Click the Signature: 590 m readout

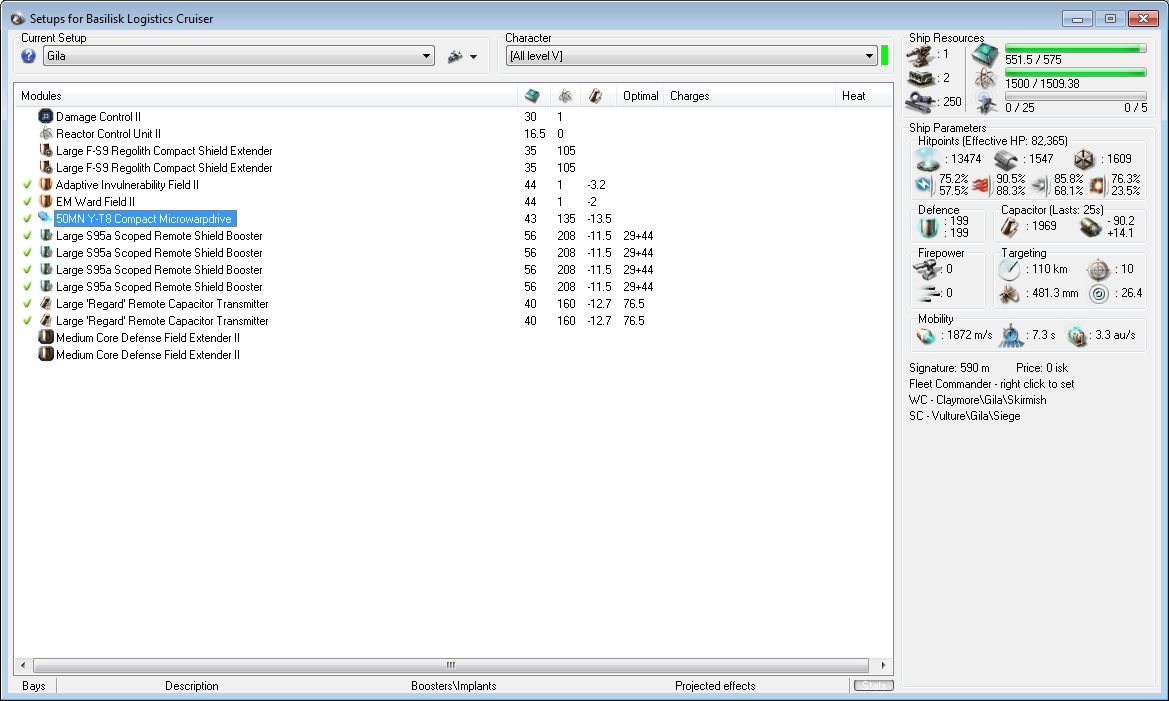pos(949,368)
